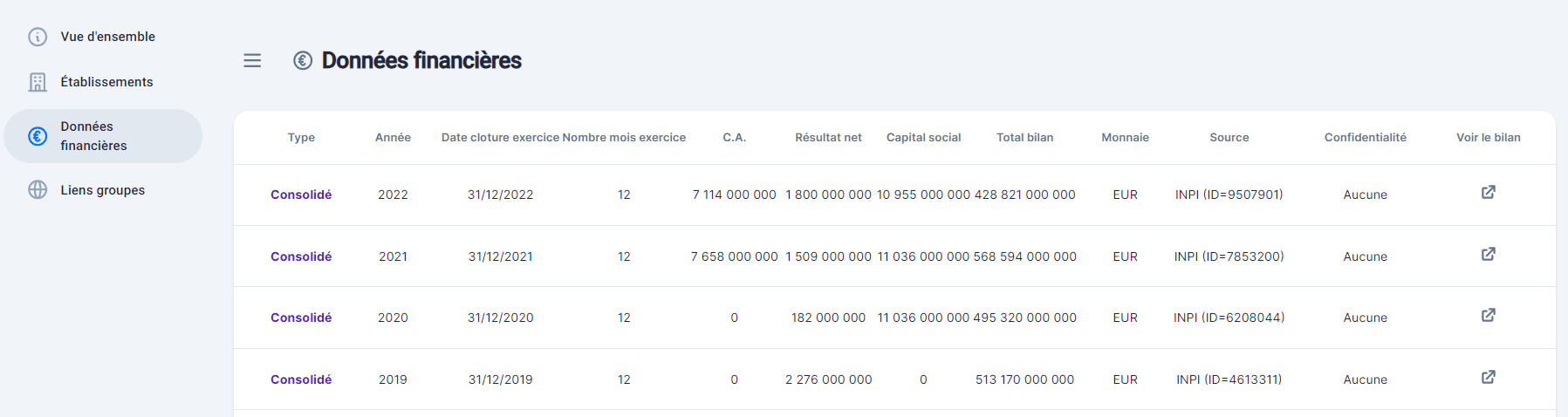This screenshot has height=417, width=1568.
Task: Open the Consolidé link for 2021
Action: click(301, 256)
